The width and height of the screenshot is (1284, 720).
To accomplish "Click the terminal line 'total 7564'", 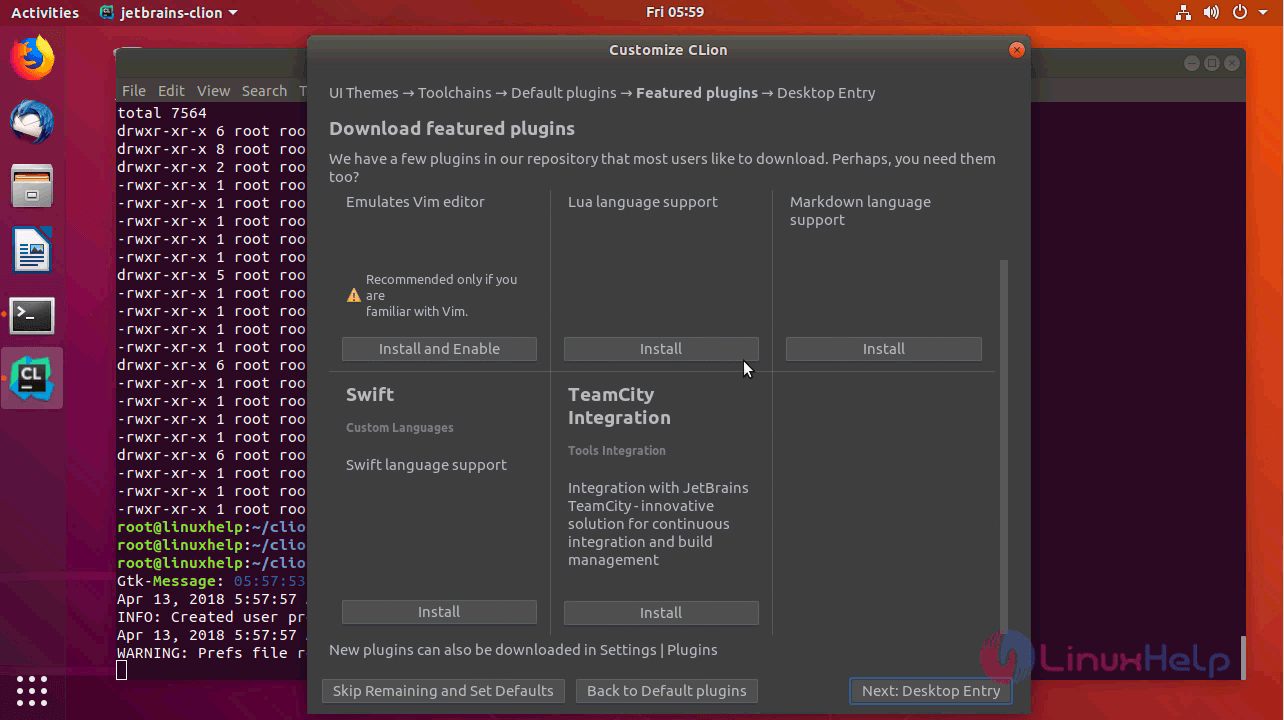I will point(162,113).
